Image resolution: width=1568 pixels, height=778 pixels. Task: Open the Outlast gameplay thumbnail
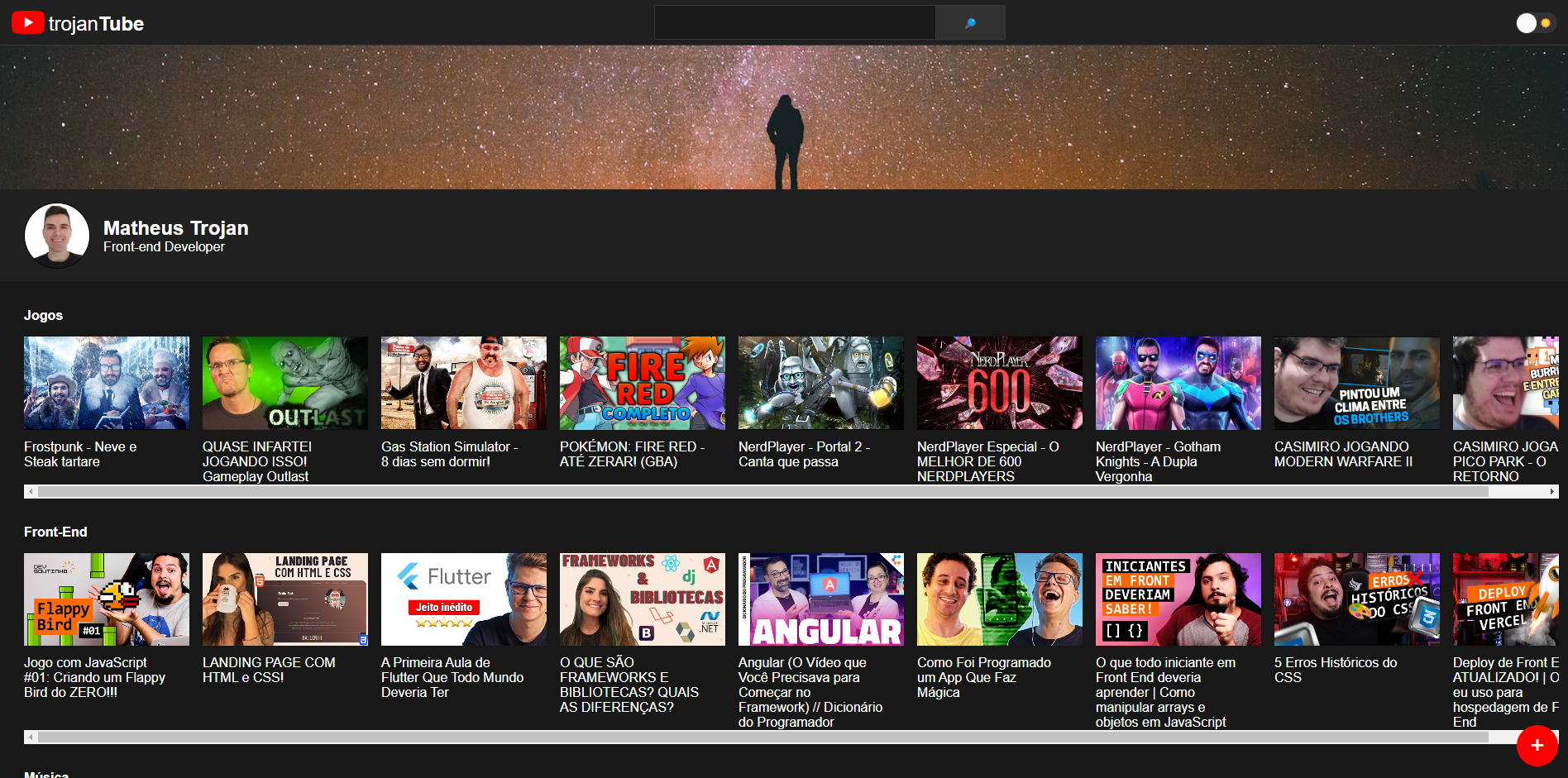pyautogui.click(x=285, y=383)
